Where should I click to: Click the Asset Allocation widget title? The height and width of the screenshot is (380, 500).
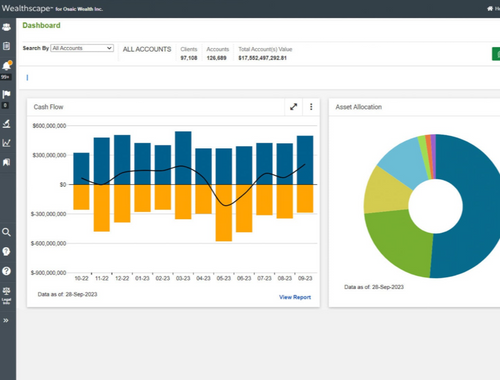(359, 107)
